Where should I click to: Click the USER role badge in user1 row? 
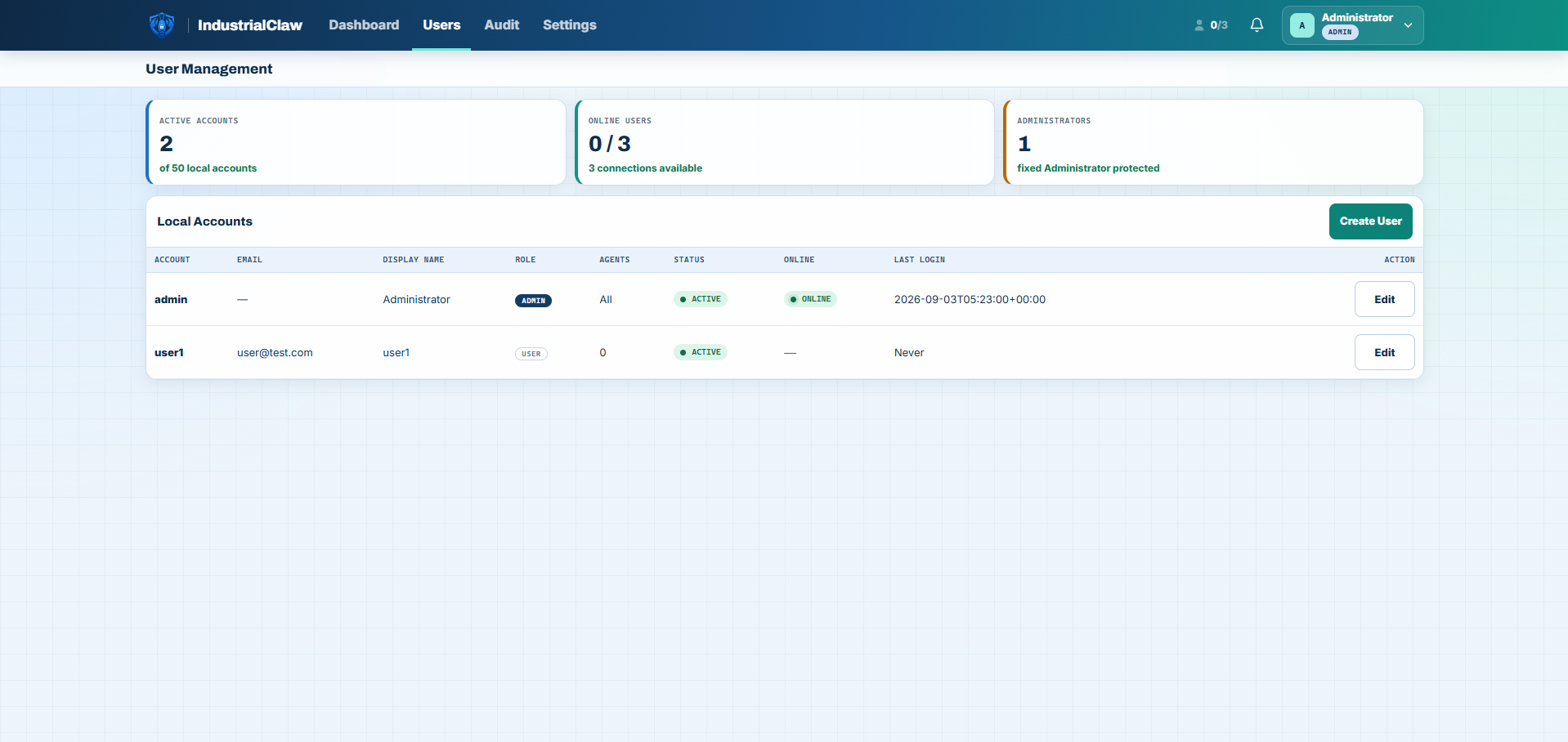coord(531,354)
